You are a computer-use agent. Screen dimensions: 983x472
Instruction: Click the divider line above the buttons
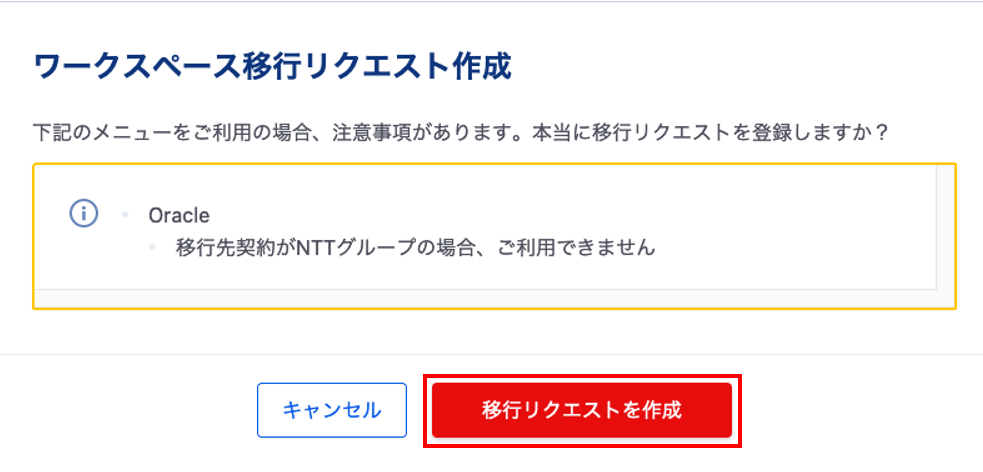492,355
